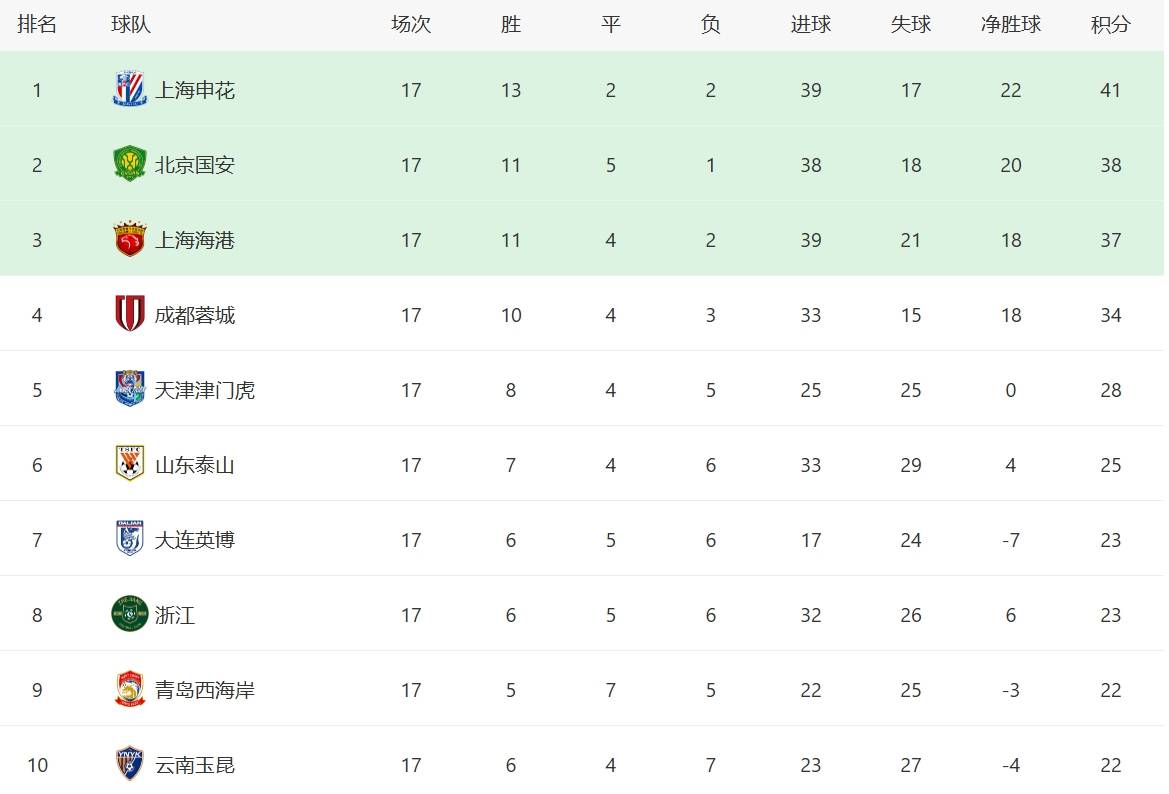Click the 净胜球 column header

coord(1010,25)
